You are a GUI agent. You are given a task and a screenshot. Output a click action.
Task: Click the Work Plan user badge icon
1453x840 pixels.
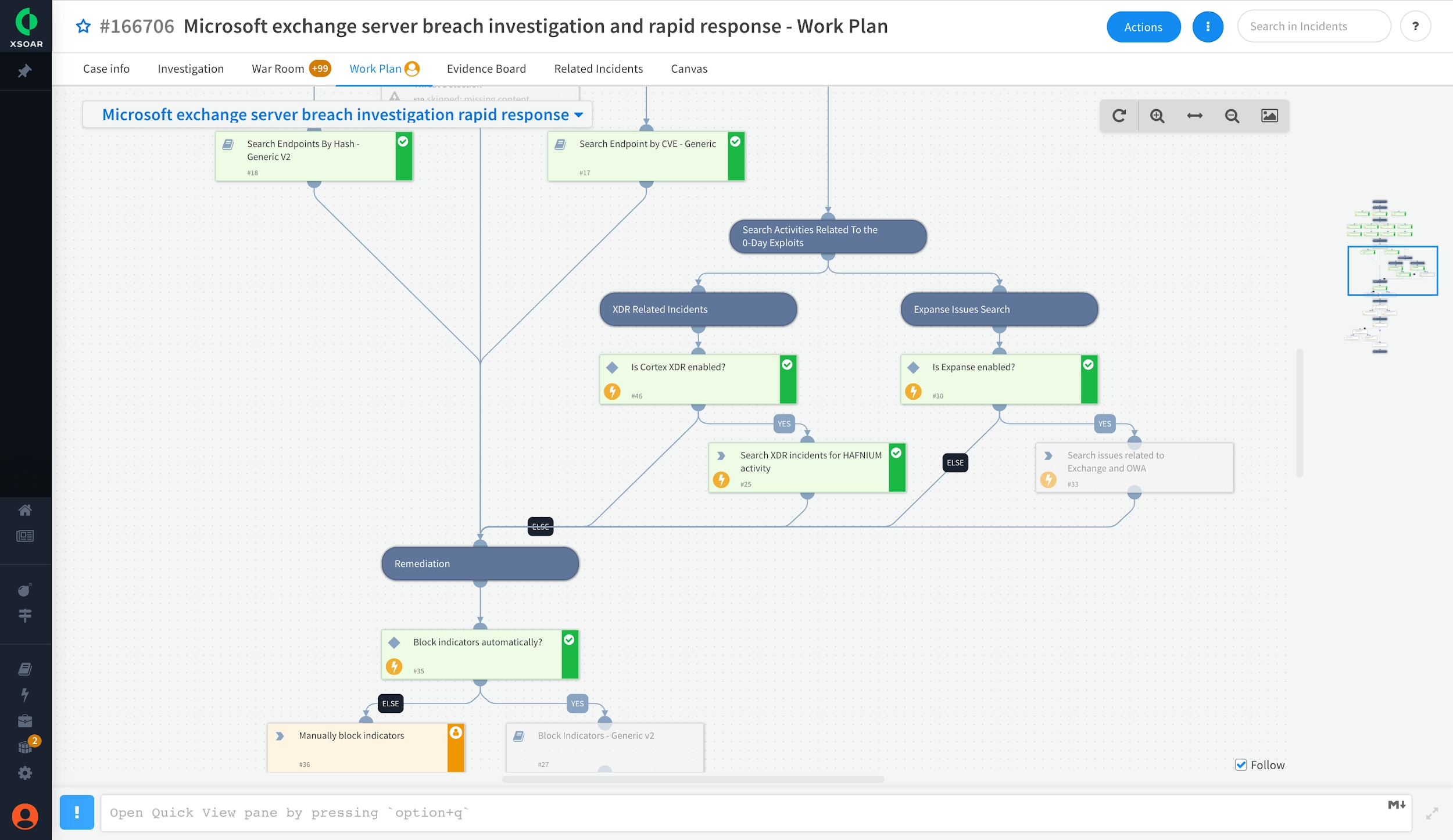click(x=412, y=69)
